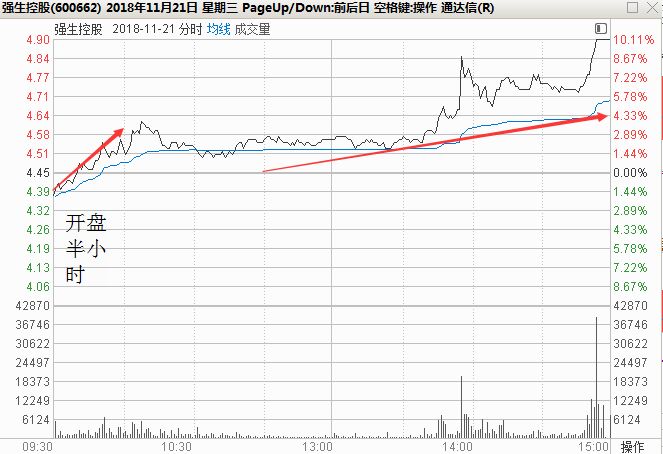Click the 15:00 time axis label
Viewport: 663px width, 454px height.
click(x=595, y=446)
